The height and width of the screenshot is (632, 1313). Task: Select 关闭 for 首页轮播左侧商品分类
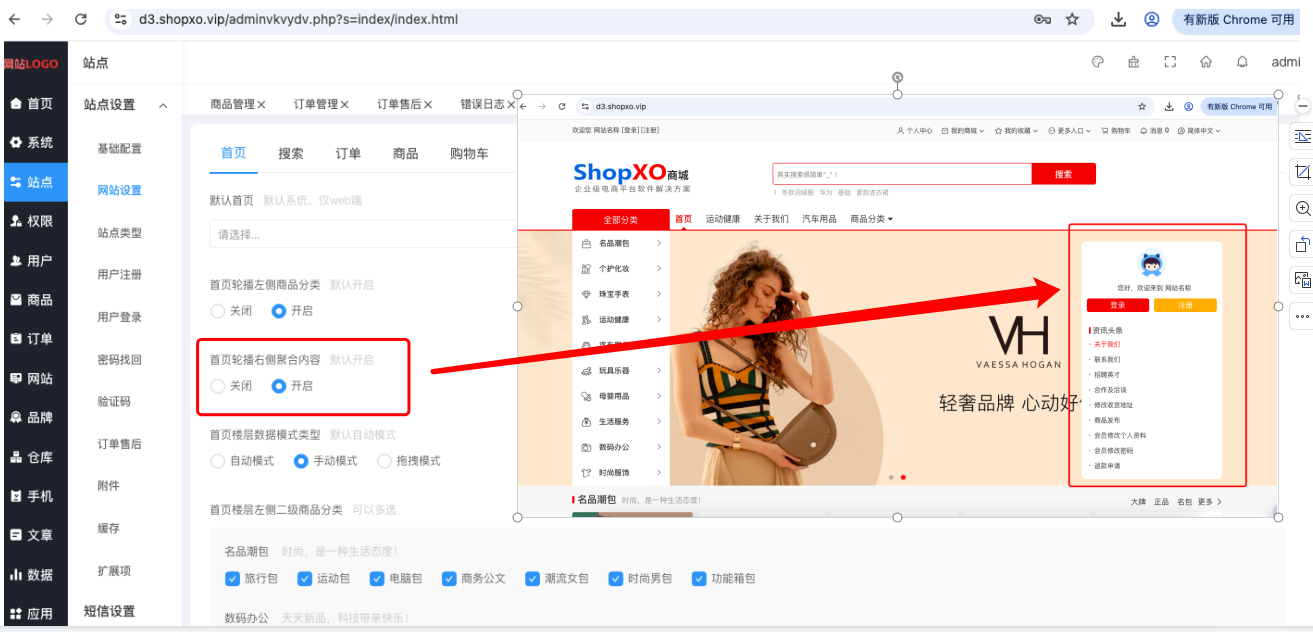(x=218, y=311)
